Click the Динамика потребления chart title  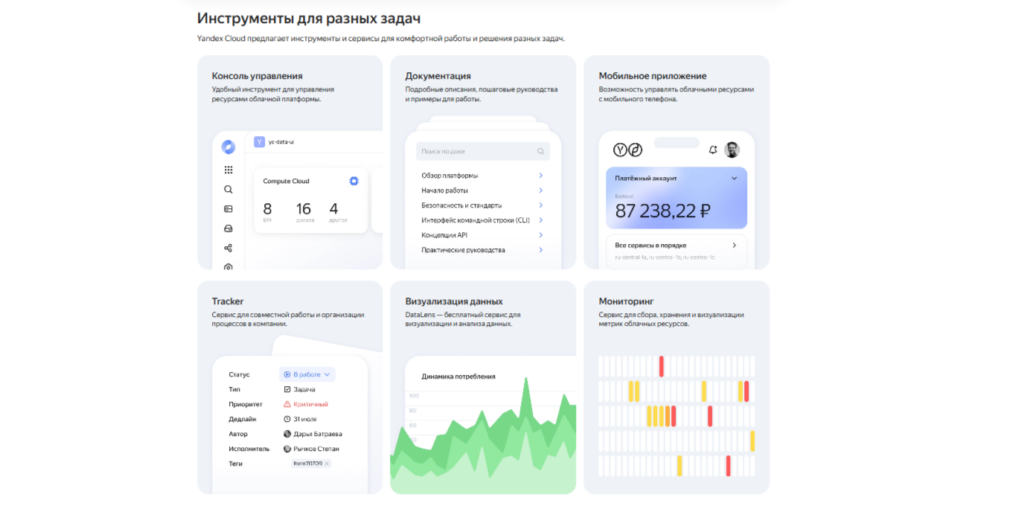click(x=458, y=376)
